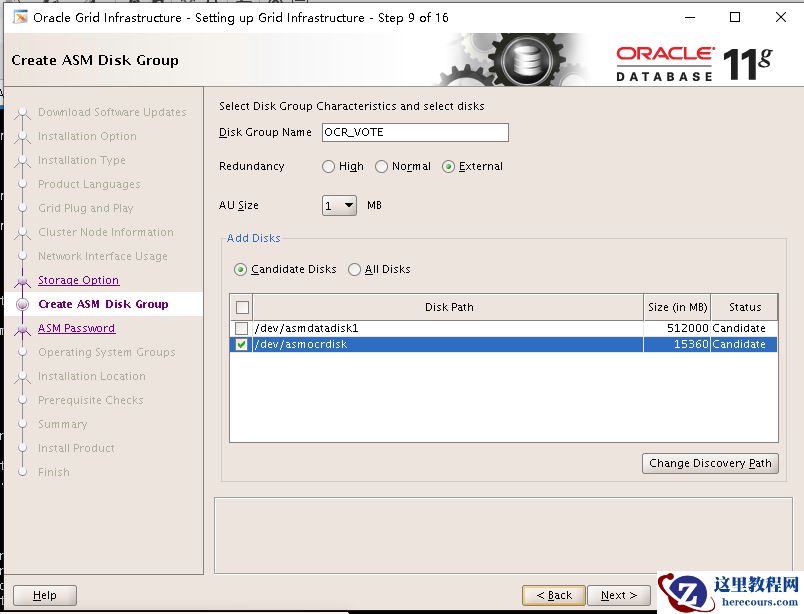
Task: Open Help for this installer step
Action: 45,595
